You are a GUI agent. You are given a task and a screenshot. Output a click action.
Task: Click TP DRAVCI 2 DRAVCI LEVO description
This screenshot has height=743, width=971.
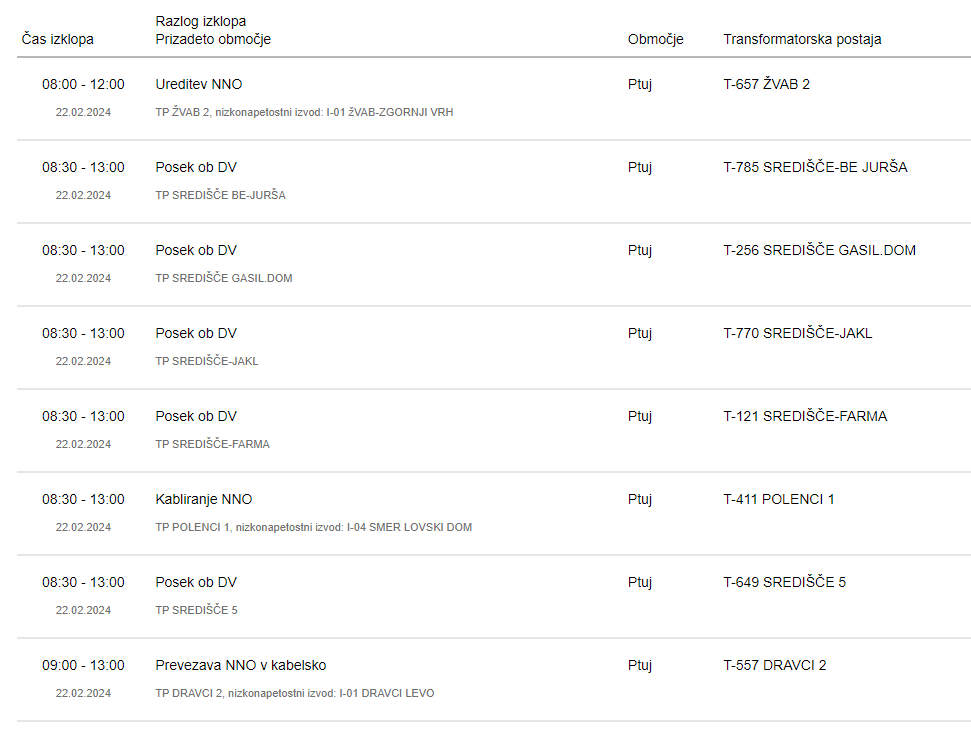pos(295,693)
